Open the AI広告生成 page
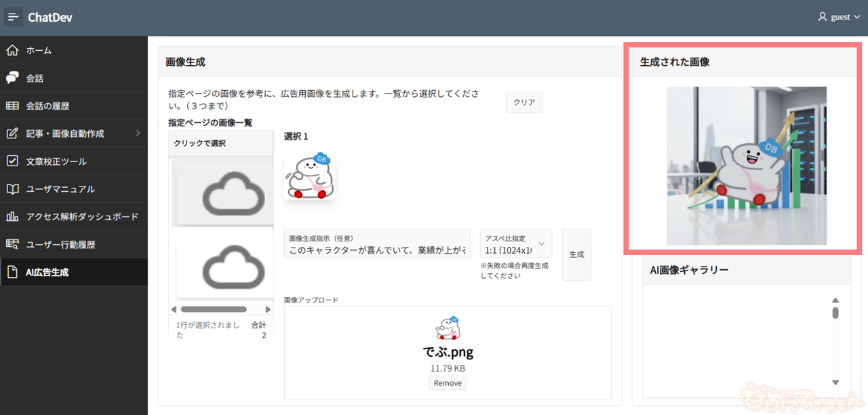Screen dimensions: 868x415 pyautogui.click(x=47, y=272)
